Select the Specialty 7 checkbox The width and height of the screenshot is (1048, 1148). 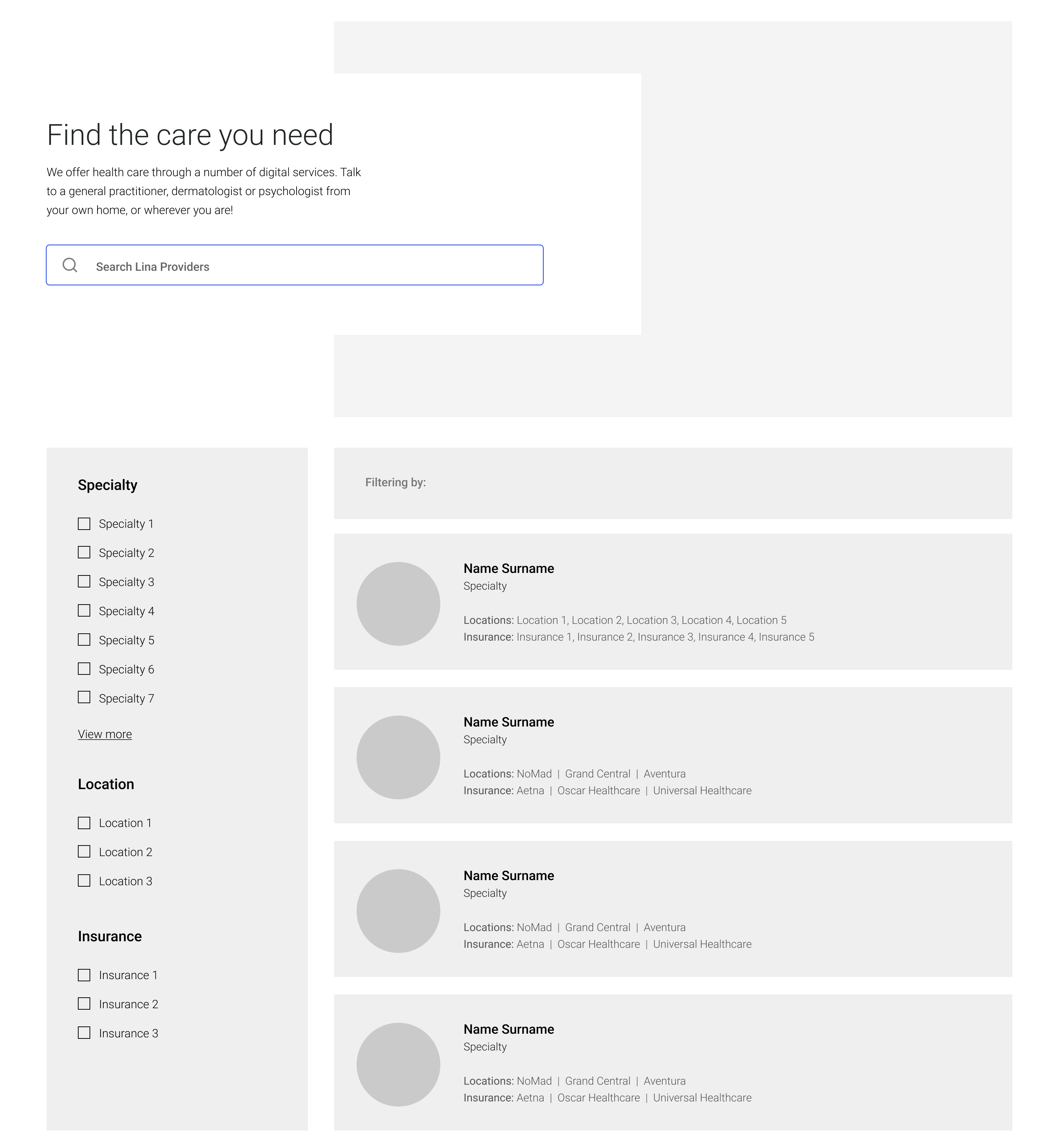pyautogui.click(x=84, y=698)
